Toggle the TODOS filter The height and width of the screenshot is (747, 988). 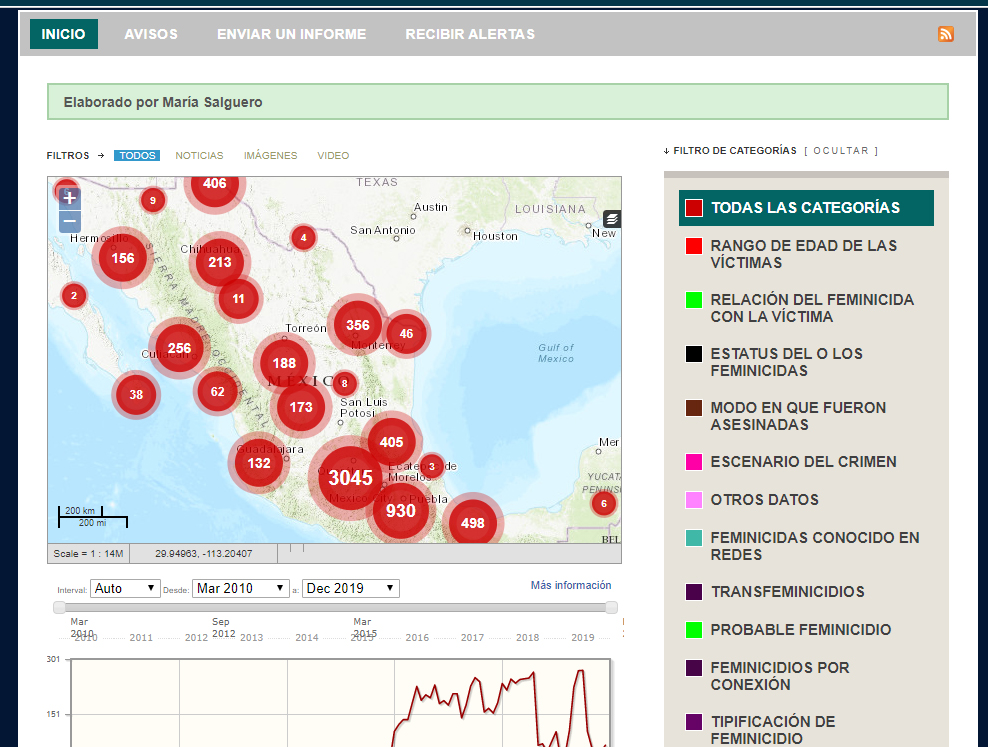coord(137,156)
